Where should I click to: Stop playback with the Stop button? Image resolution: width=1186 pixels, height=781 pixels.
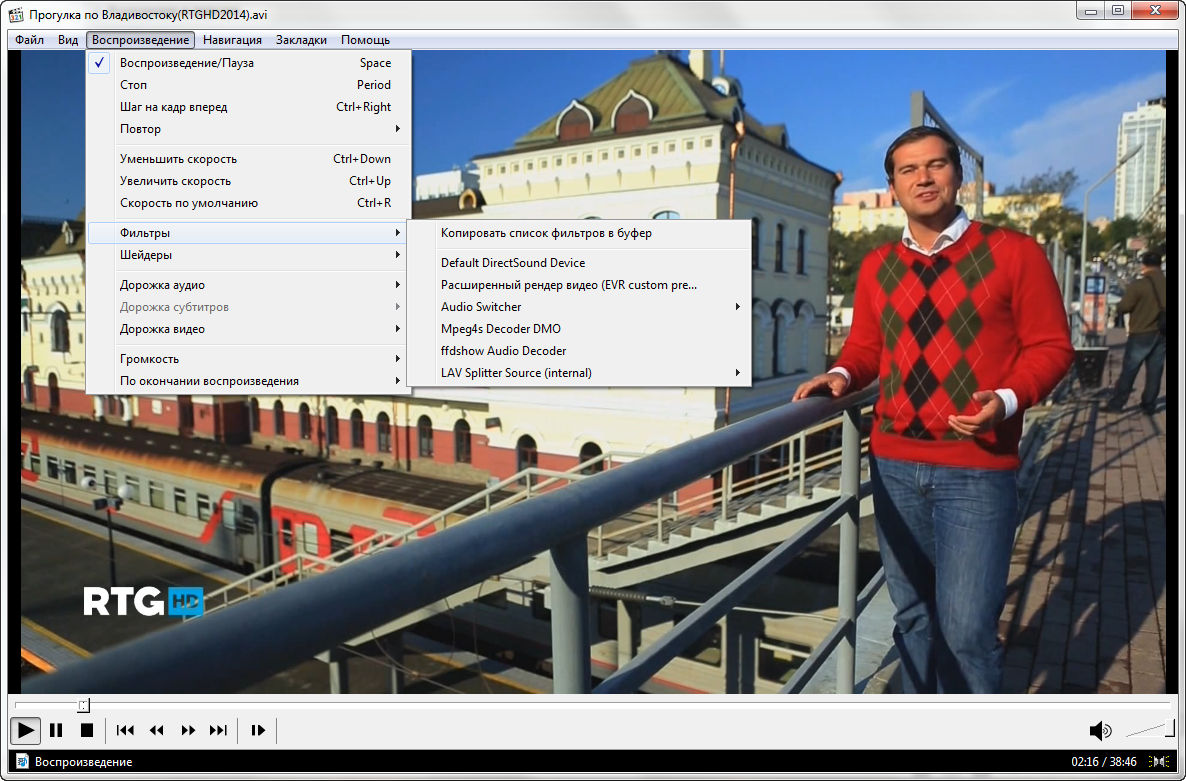[87, 730]
